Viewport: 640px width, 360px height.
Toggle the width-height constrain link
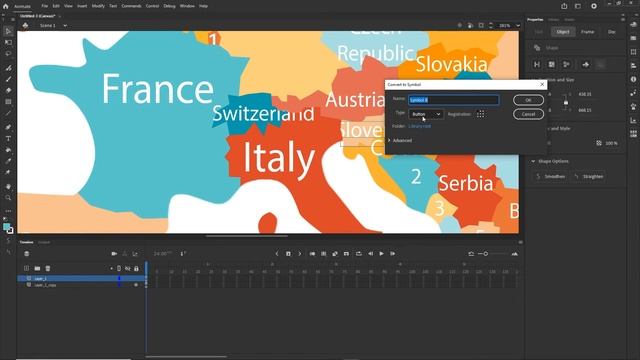pos(566,102)
